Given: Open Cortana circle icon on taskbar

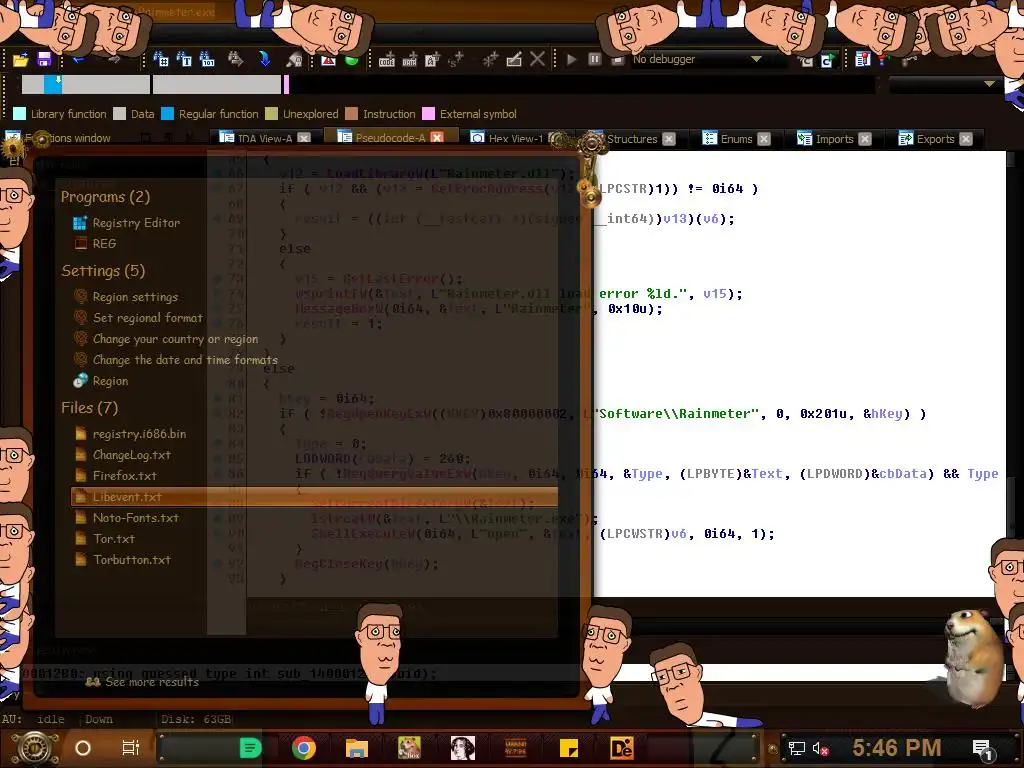Looking at the screenshot, I should [82, 748].
